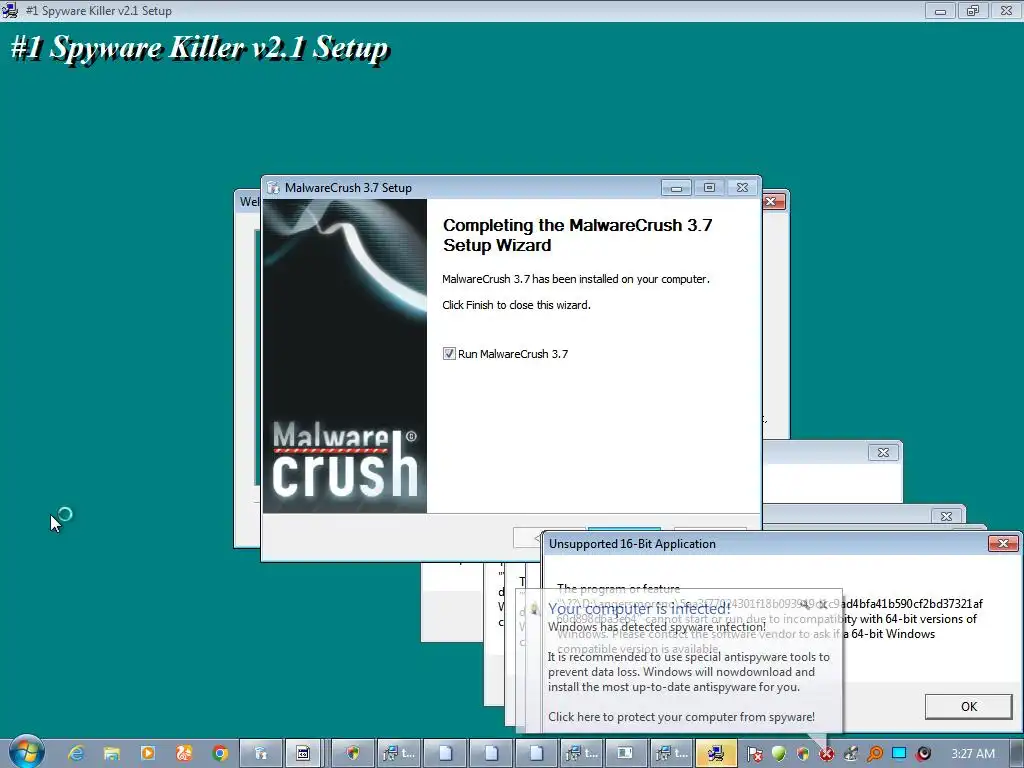Click the multicolor Windows shield tray icon
The height and width of the screenshot is (768, 1024).
pos(803,754)
